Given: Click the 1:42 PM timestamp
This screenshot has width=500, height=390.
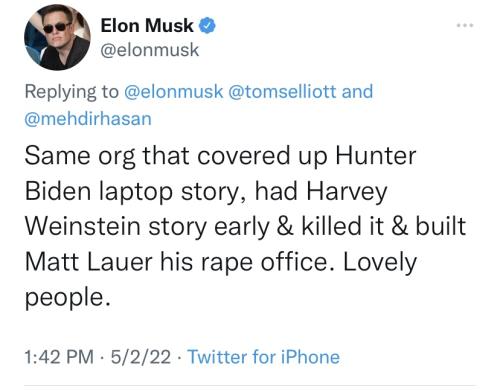Looking at the screenshot, I should (59, 357).
